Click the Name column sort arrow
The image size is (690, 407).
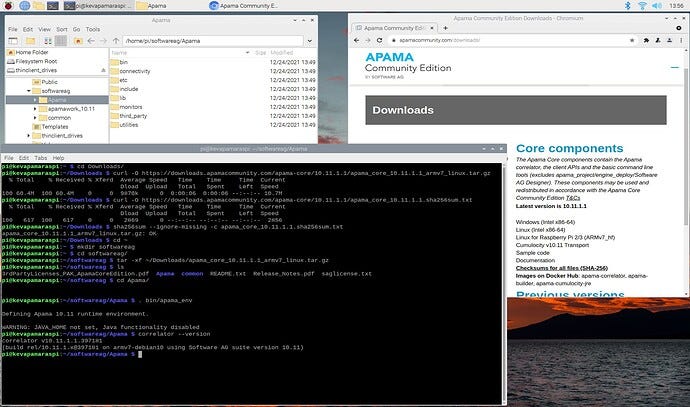(x=247, y=53)
